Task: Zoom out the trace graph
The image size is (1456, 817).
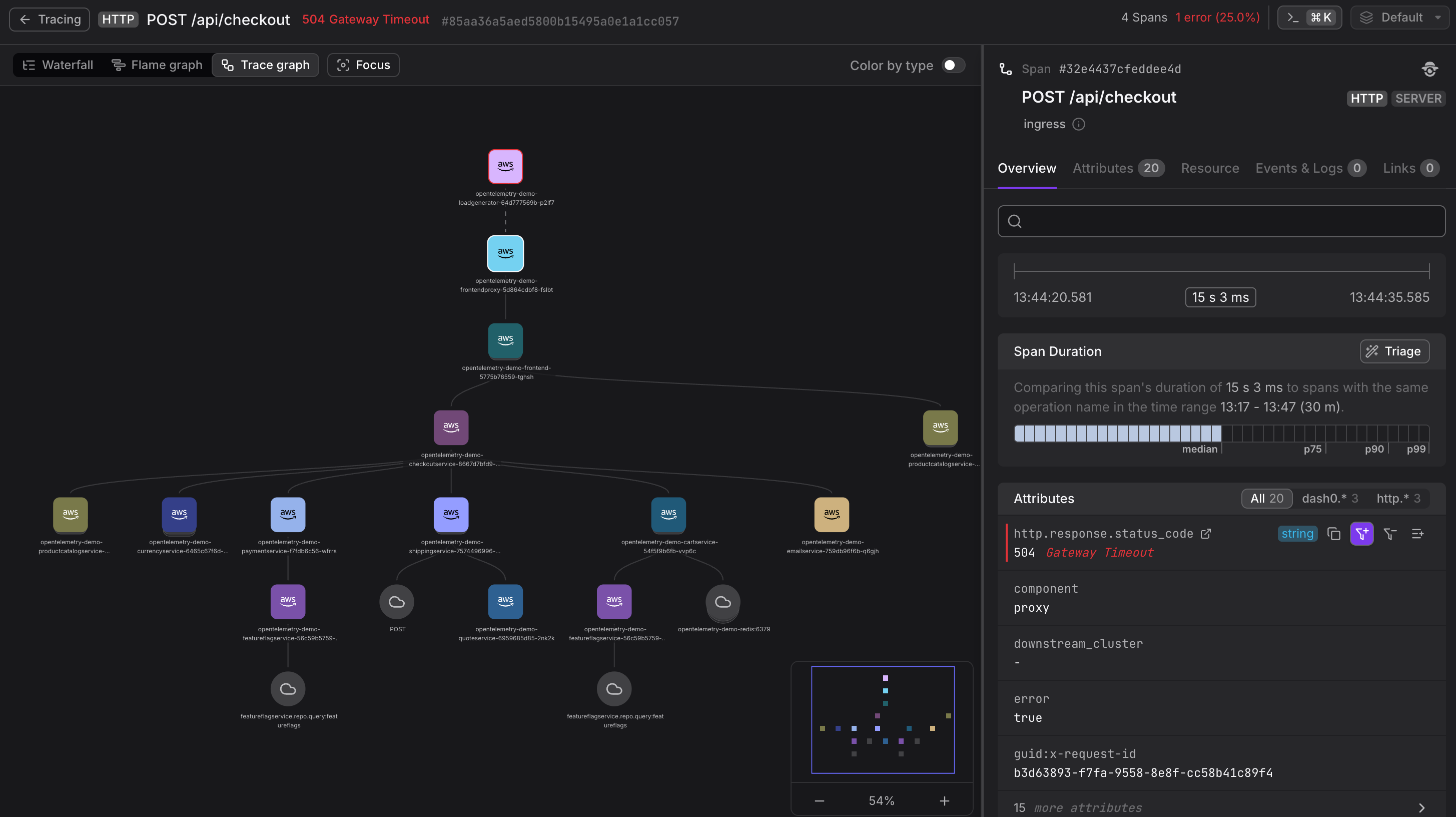Action: point(819,800)
